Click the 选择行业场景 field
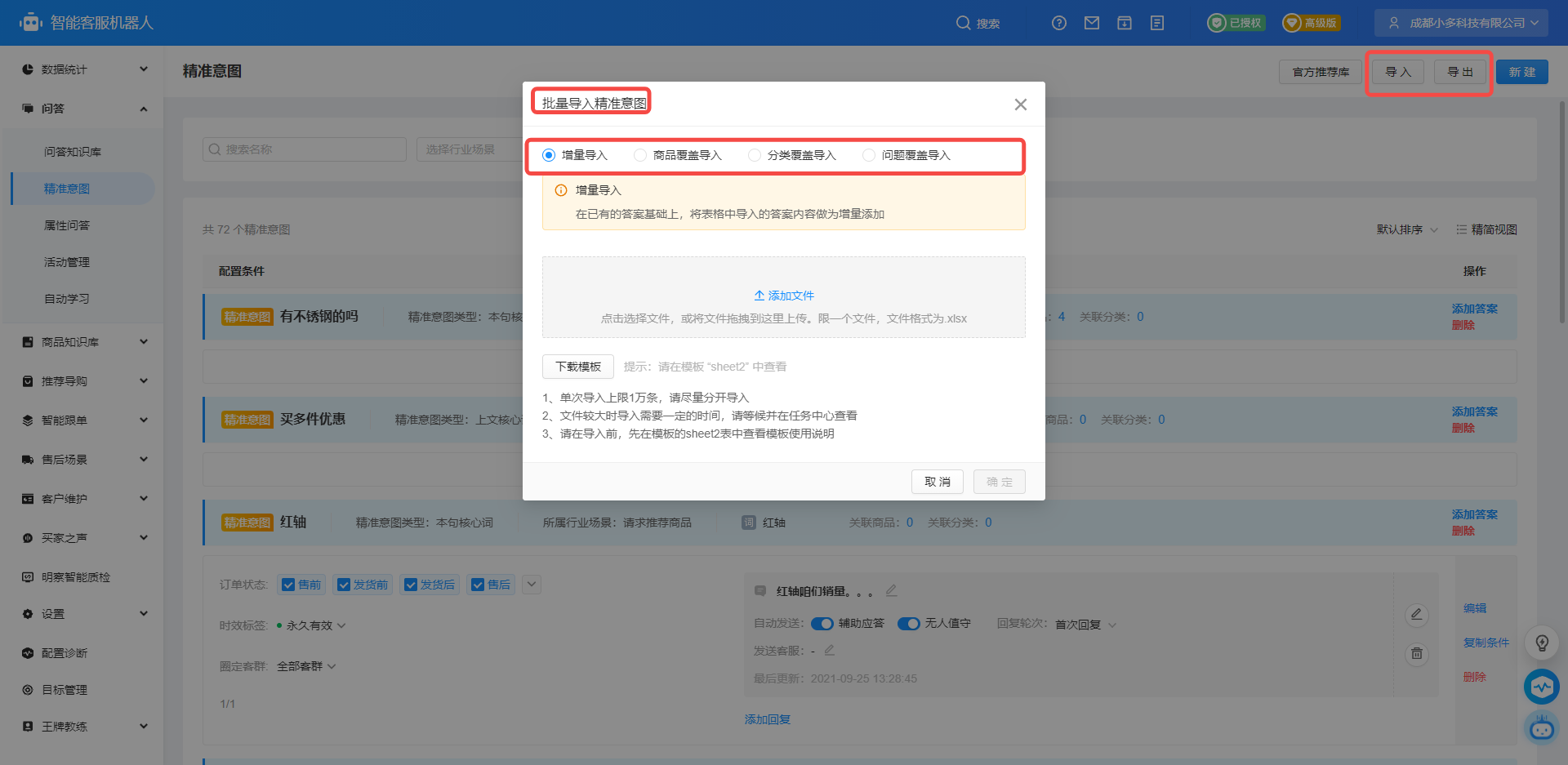The height and width of the screenshot is (765, 1568). pyautogui.click(x=470, y=149)
